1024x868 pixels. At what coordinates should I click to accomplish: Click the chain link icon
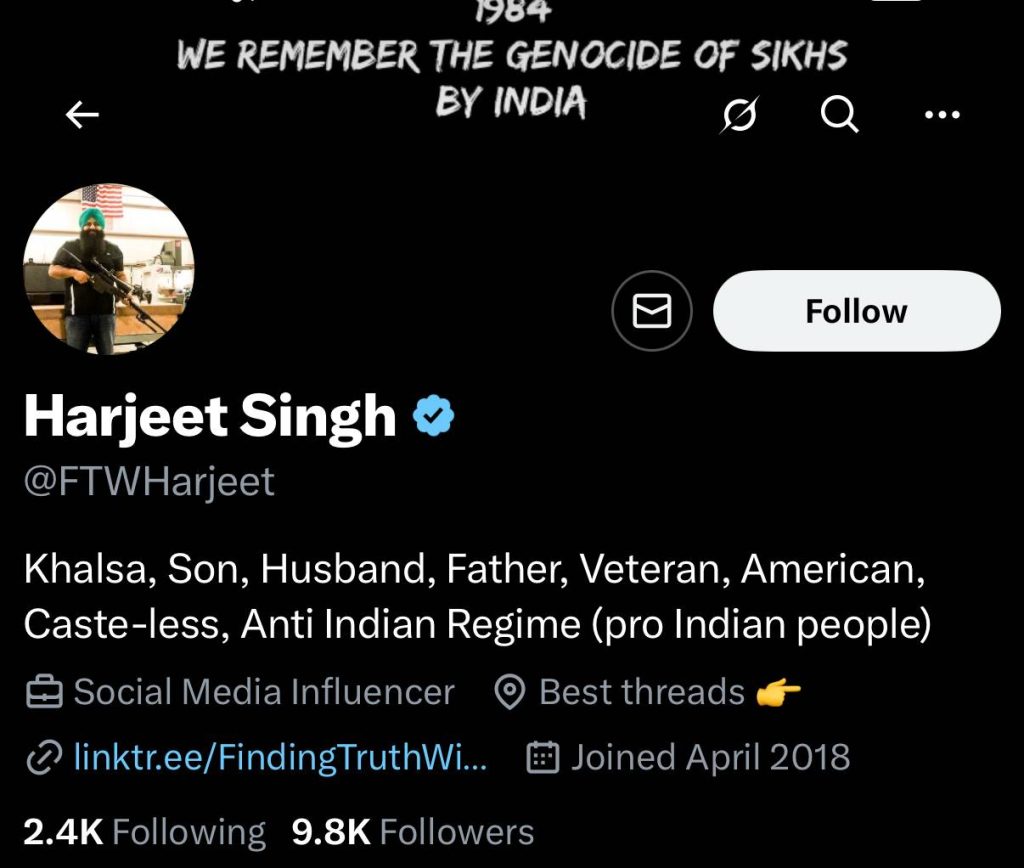tap(45, 758)
